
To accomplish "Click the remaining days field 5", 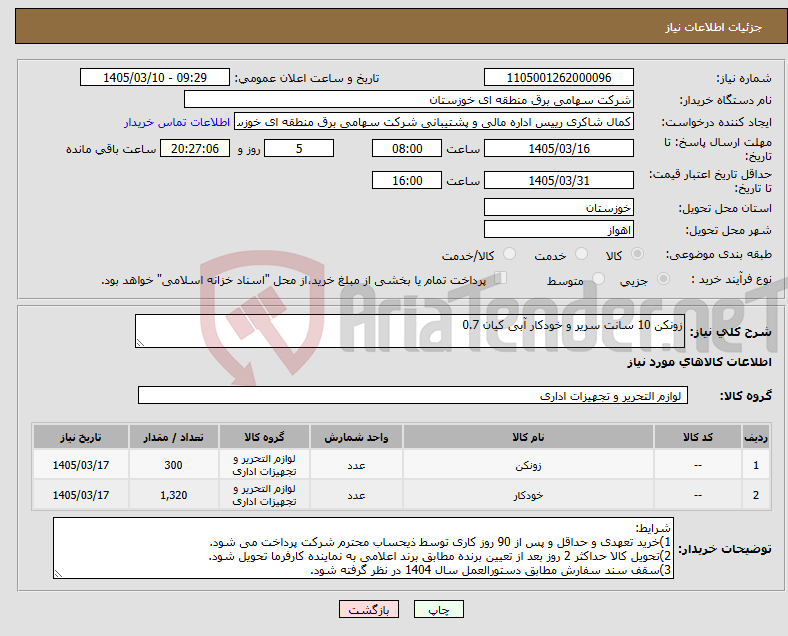I will point(299,149).
